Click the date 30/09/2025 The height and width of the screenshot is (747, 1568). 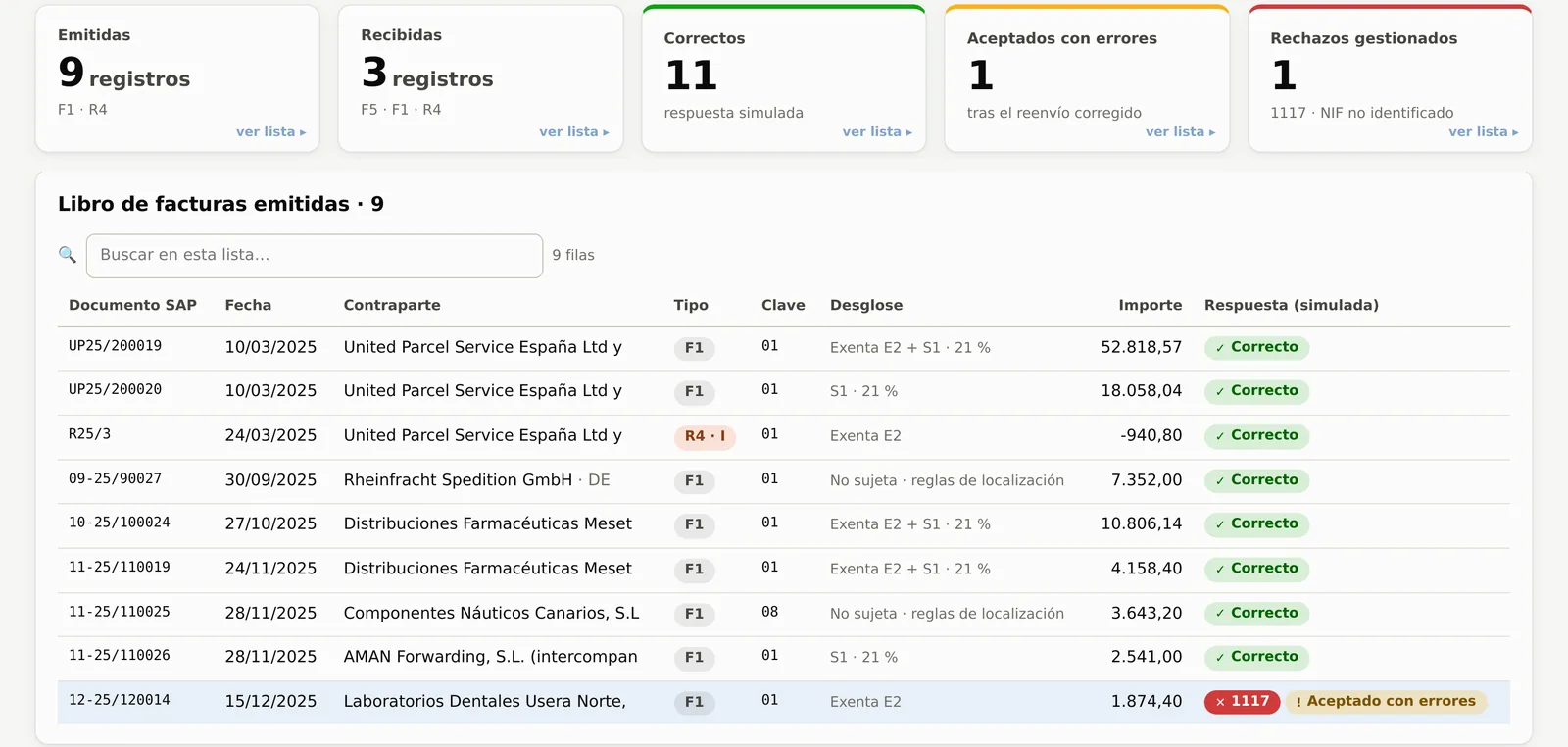[270, 480]
